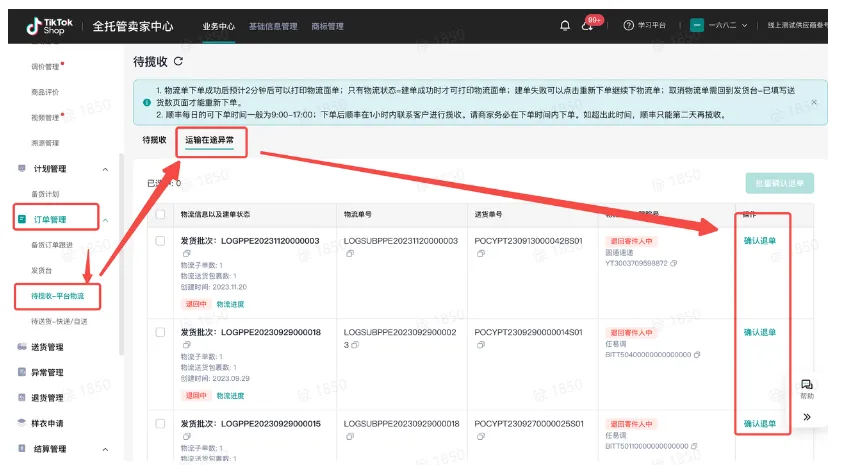
Task: Copy tracking number YT3003709598872
Action: (674, 263)
